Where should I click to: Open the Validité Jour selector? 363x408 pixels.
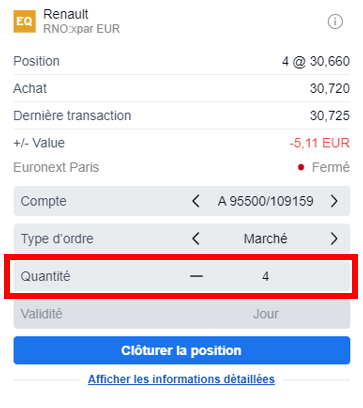(x=182, y=314)
